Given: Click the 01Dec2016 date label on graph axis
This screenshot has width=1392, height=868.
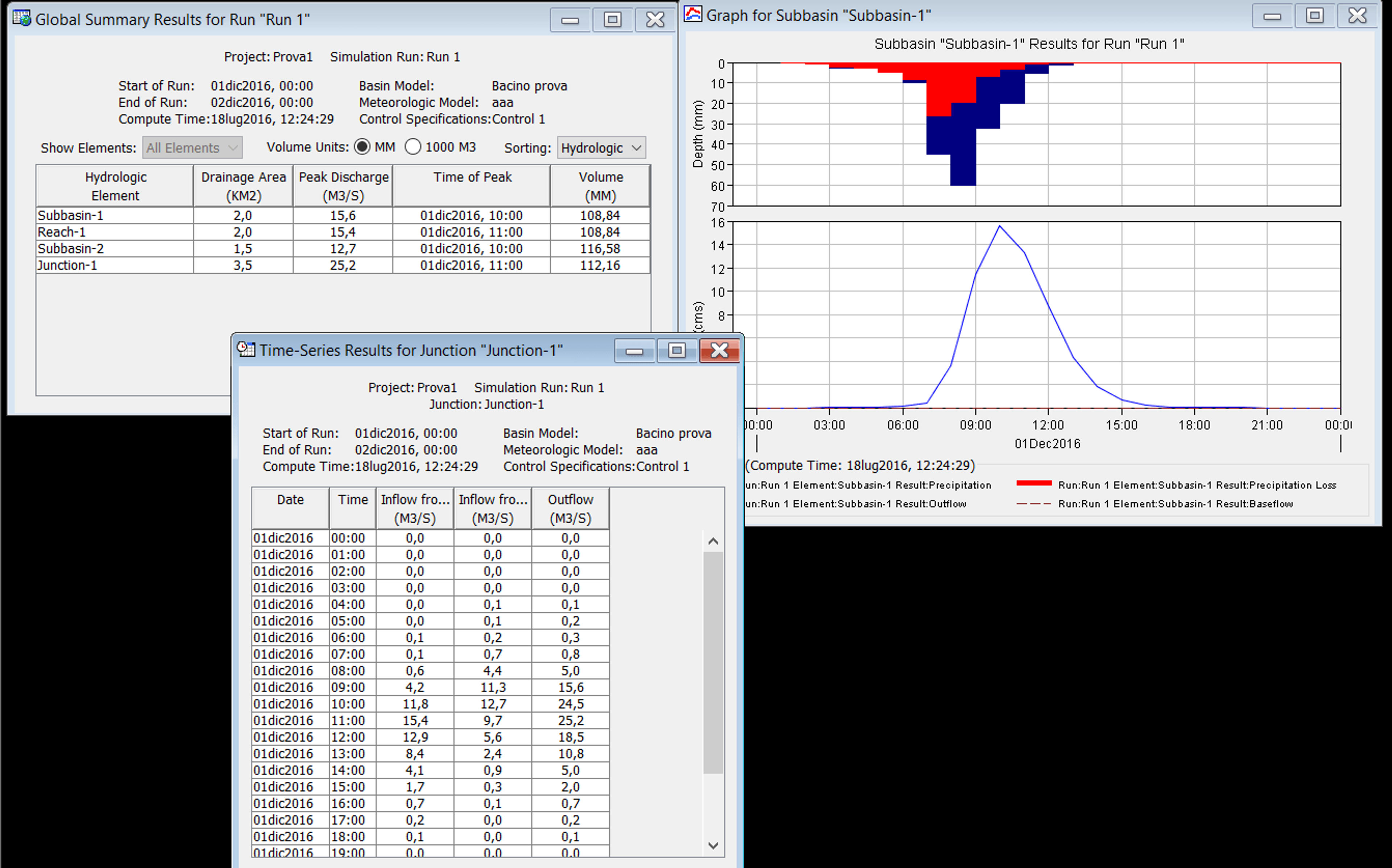Looking at the screenshot, I should (1048, 444).
